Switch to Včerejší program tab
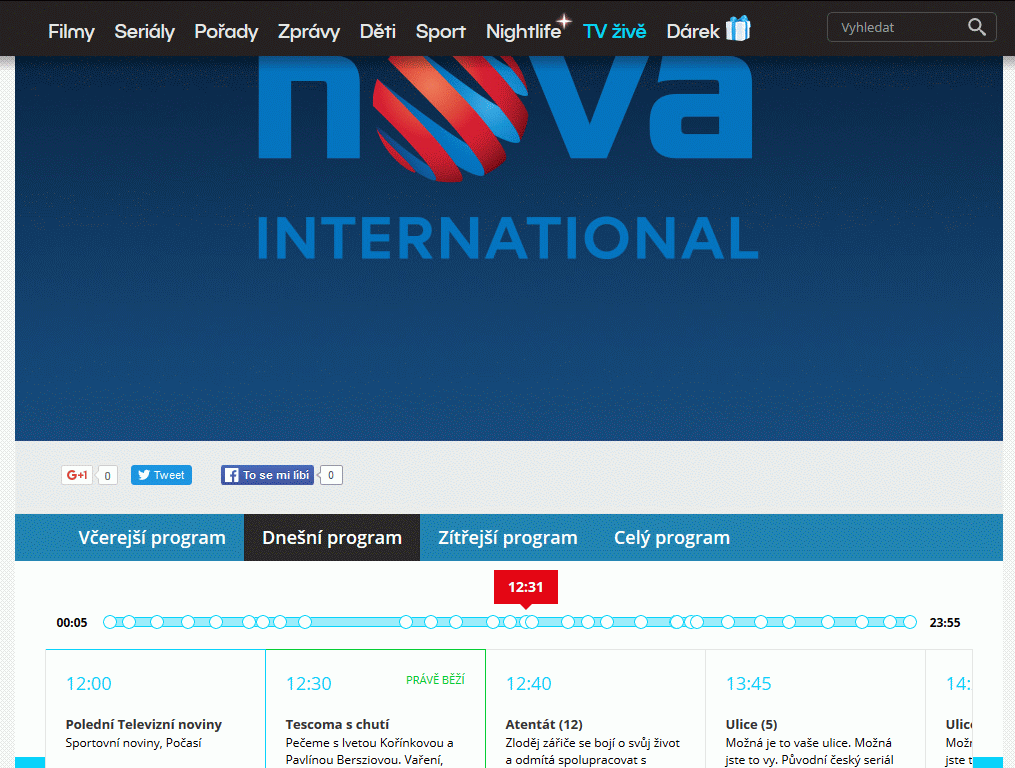Viewport: 1015px width, 768px height. (152, 538)
